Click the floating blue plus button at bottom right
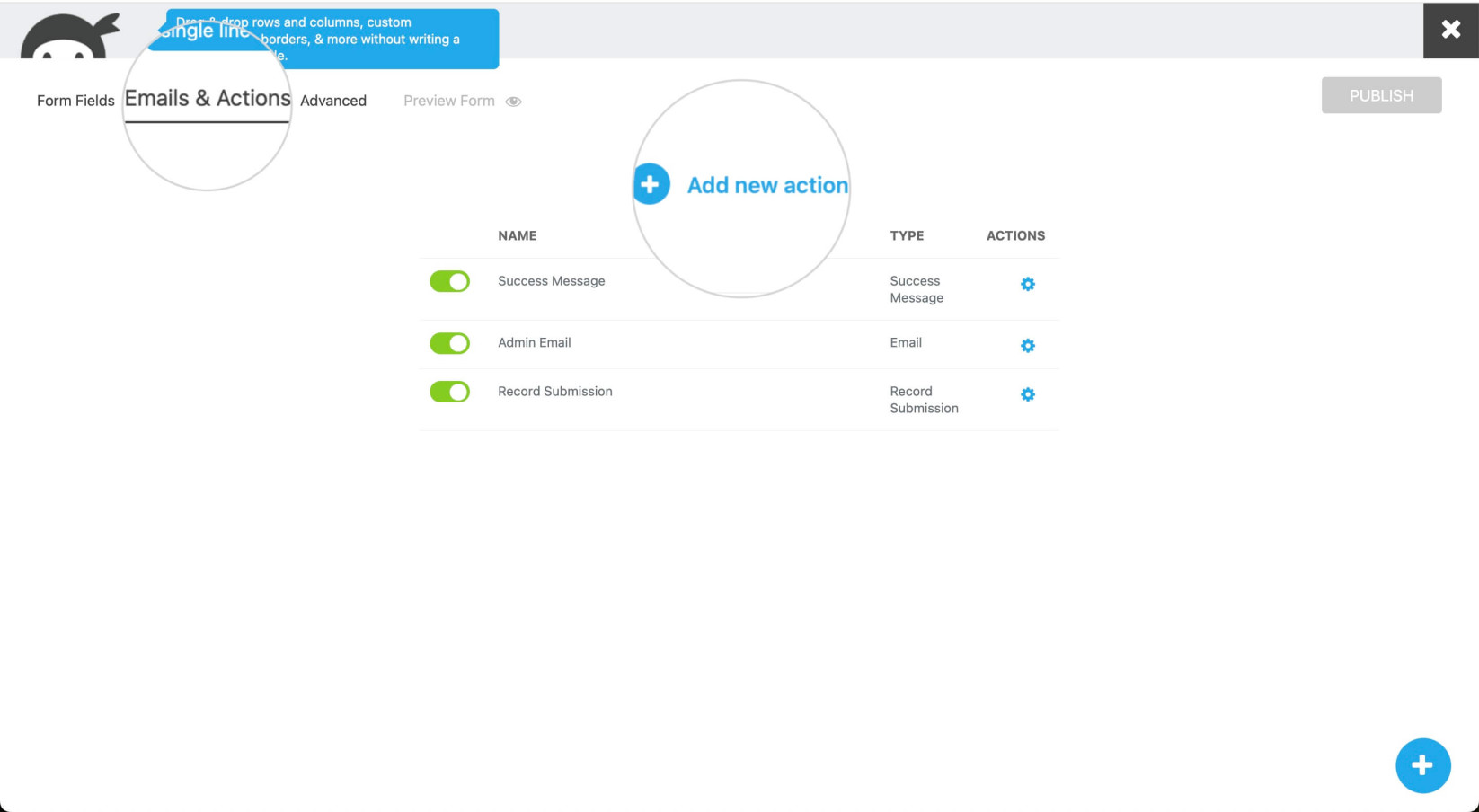The height and width of the screenshot is (812, 1479). click(1422, 765)
